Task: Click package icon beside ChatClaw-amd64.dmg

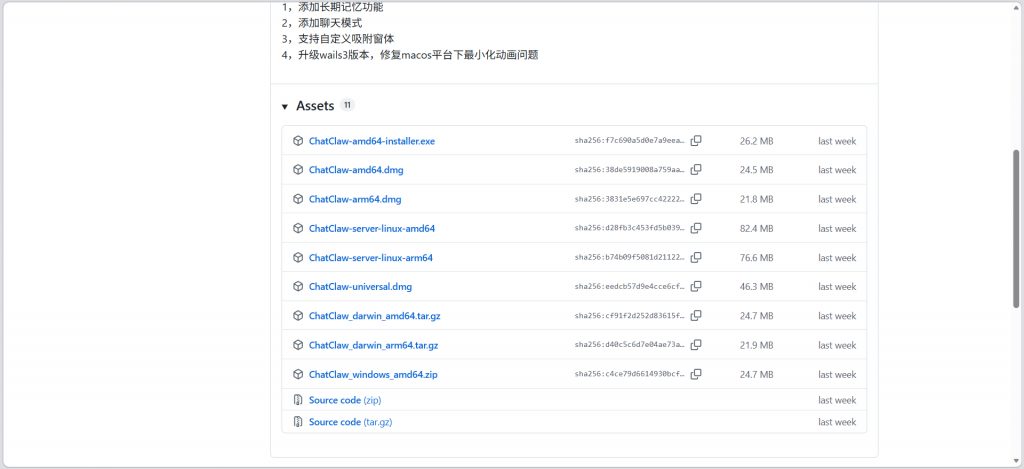Action: [298, 170]
